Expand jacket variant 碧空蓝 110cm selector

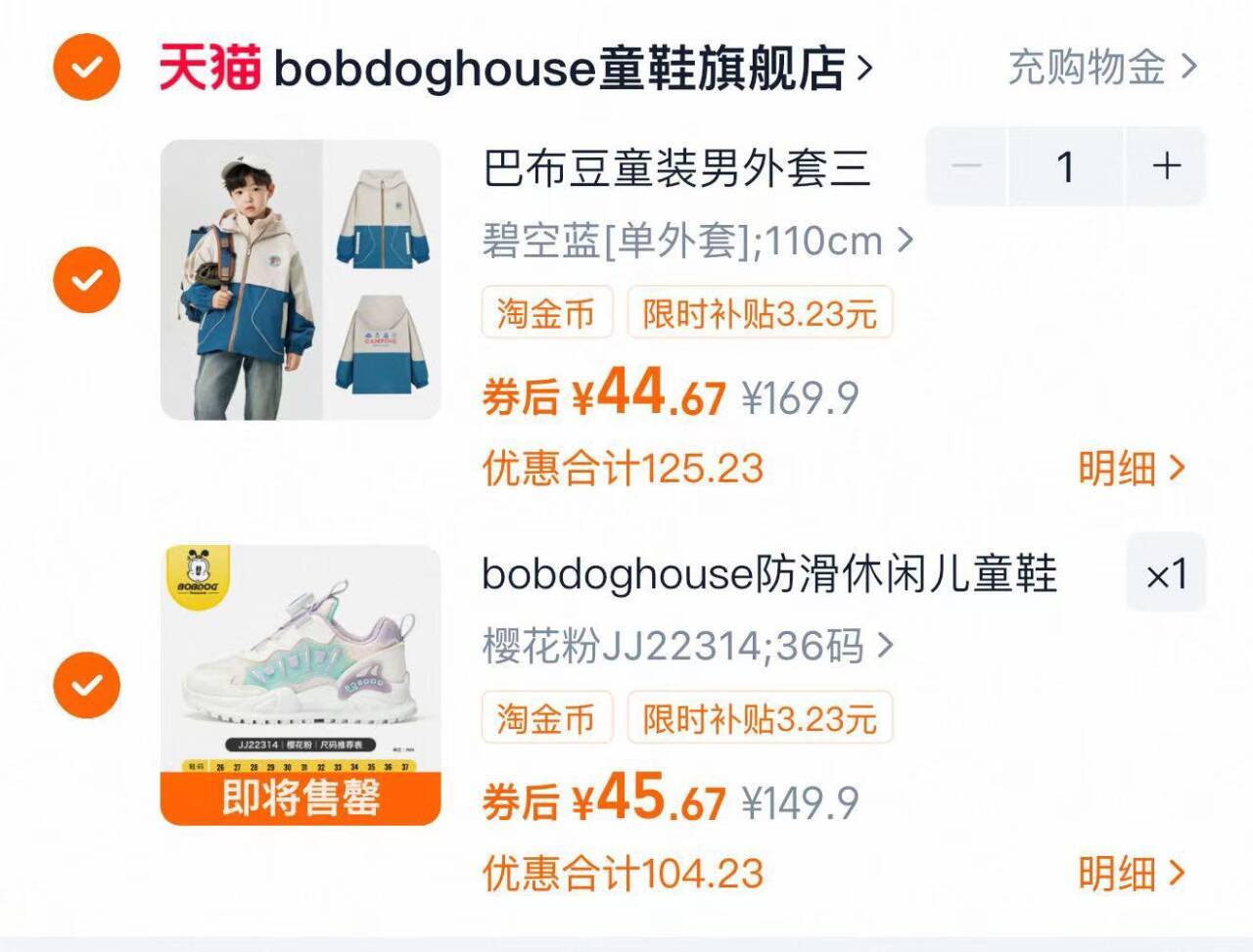tap(697, 240)
